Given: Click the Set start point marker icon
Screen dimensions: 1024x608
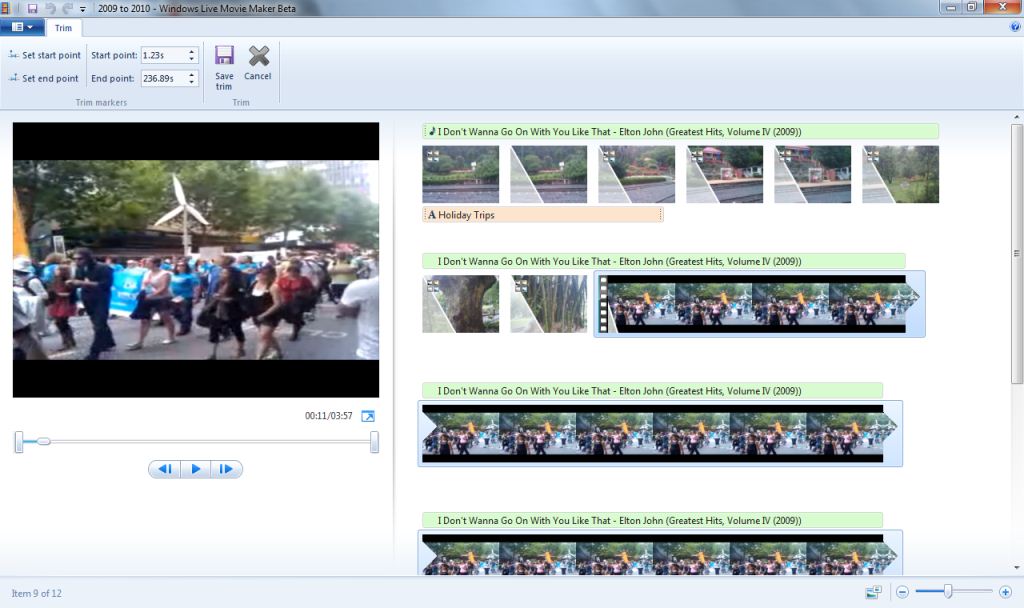Looking at the screenshot, I should click(13, 55).
